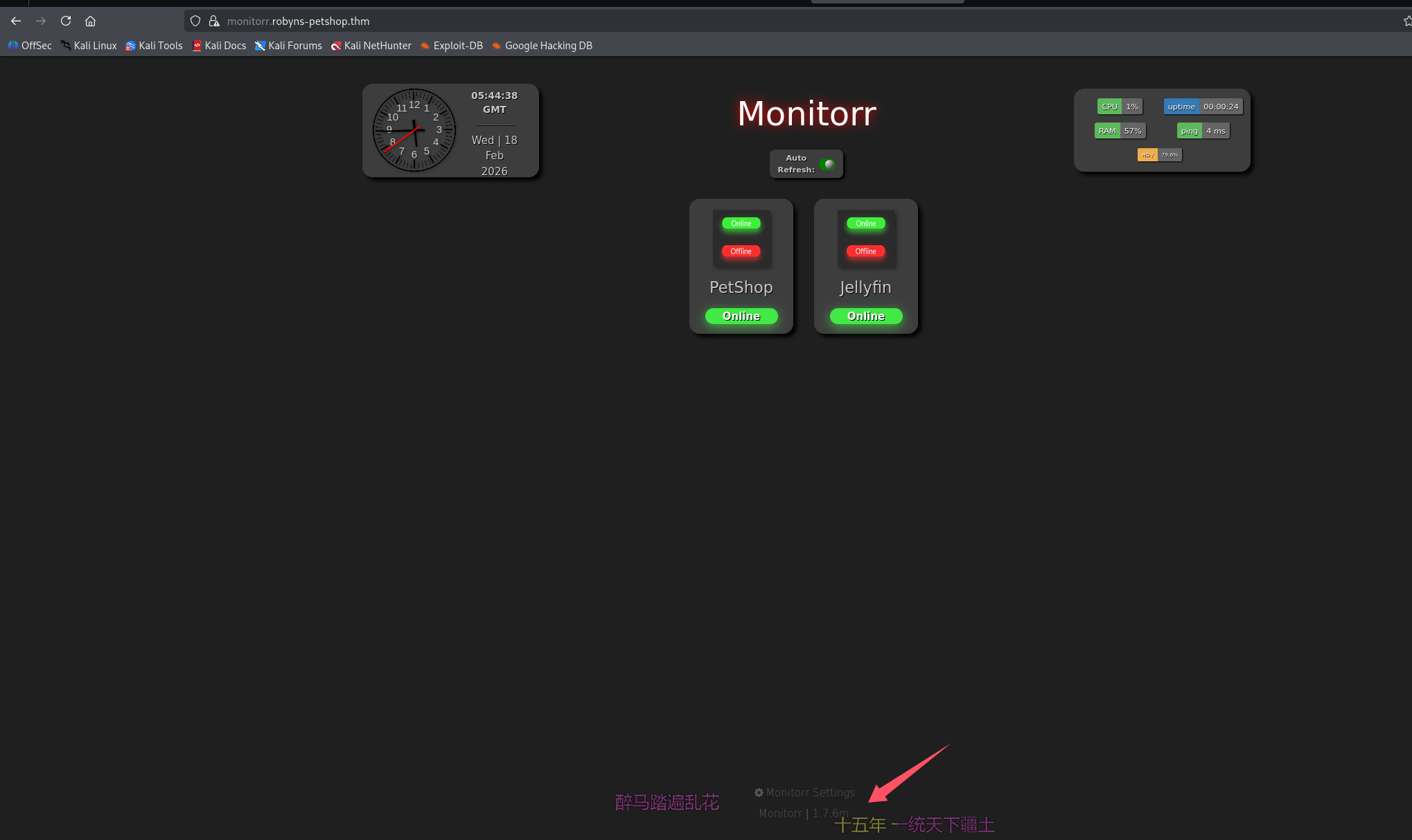Toggle the Auto Refresh switch
1412x840 pixels.
click(x=827, y=164)
